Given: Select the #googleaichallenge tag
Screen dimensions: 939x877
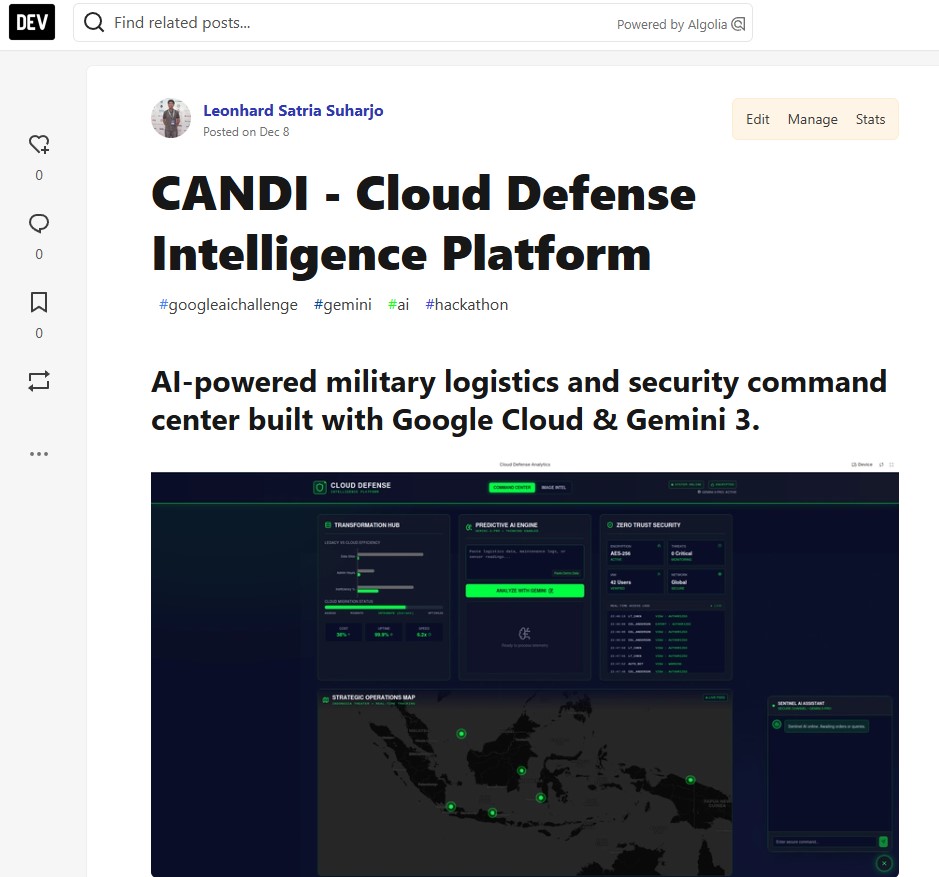Looking at the screenshot, I should click(228, 305).
